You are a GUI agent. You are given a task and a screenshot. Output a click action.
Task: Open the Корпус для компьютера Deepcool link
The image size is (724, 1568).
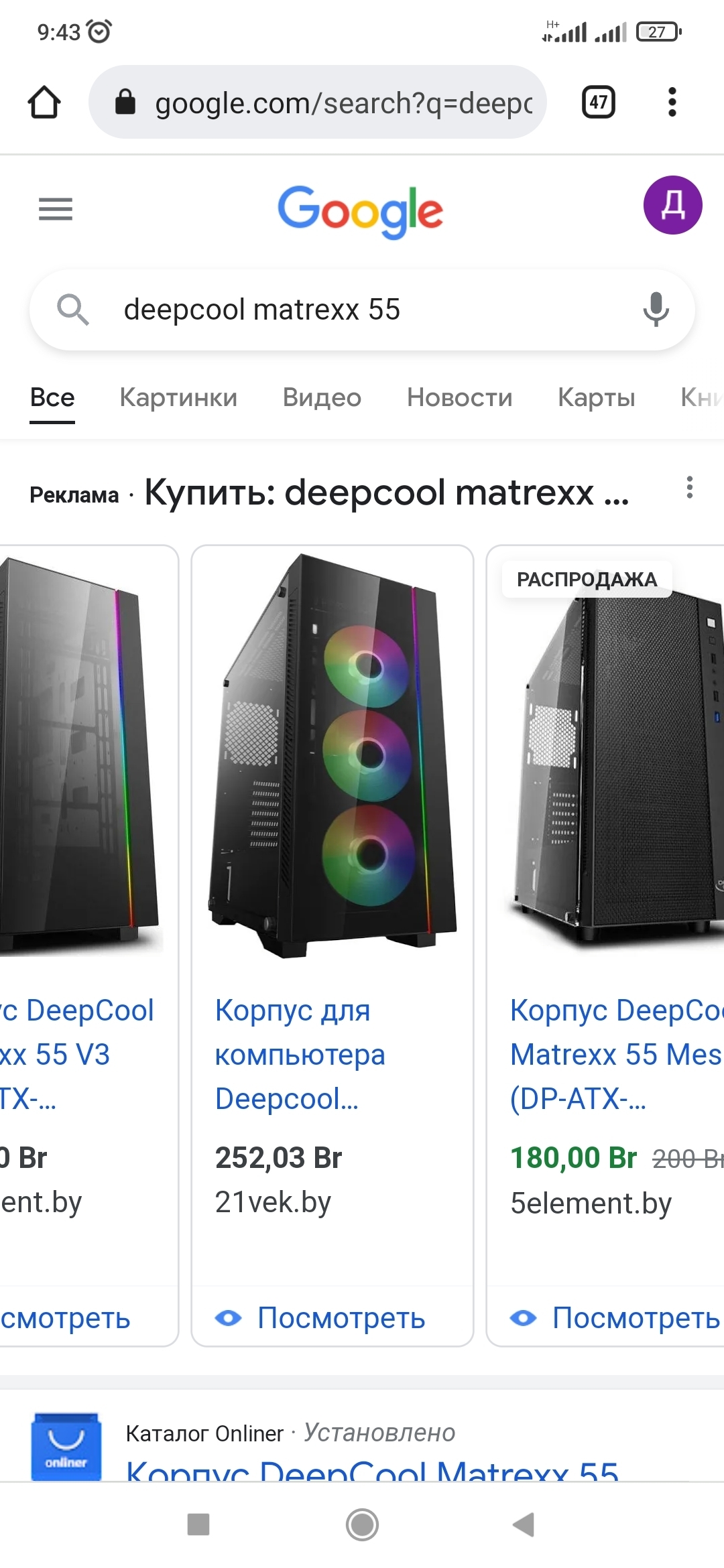click(300, 1054)
